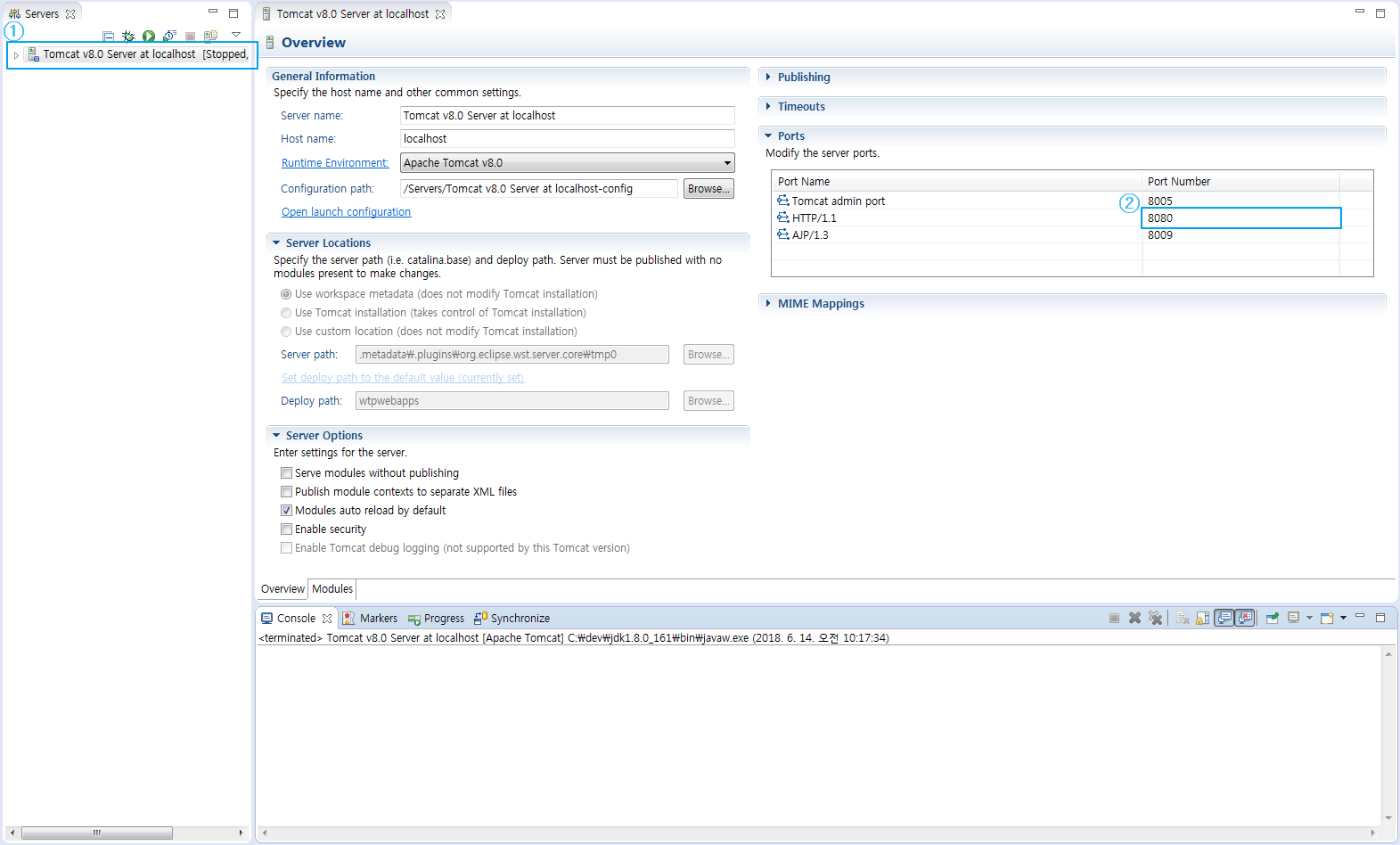Switch to the Modules editor tab

[x=332, y=589]
